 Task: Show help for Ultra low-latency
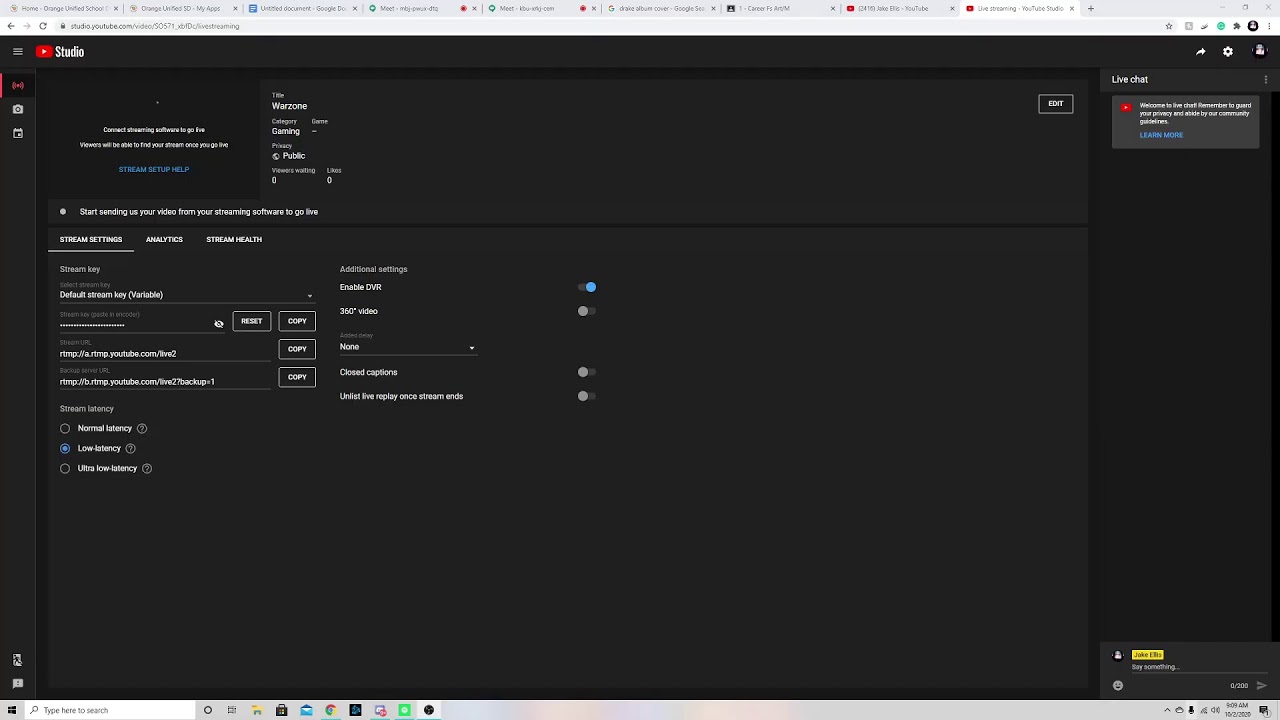147,469
